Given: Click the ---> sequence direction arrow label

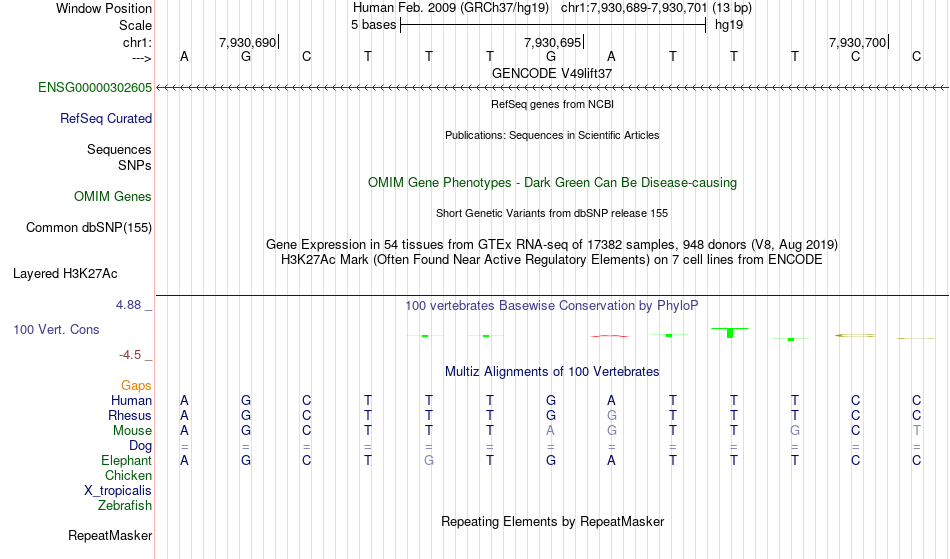Looking at the screenshot, I should point(142,58).
